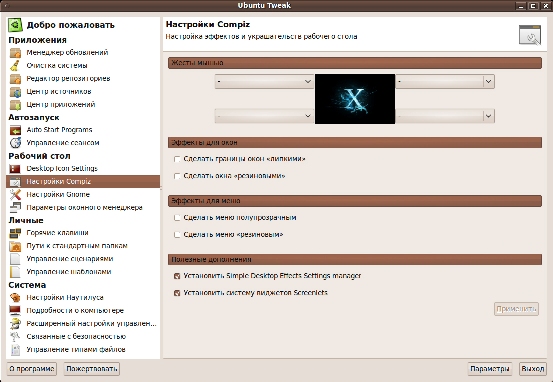
Task: Click the Применить button
Action: pos(516,309)
